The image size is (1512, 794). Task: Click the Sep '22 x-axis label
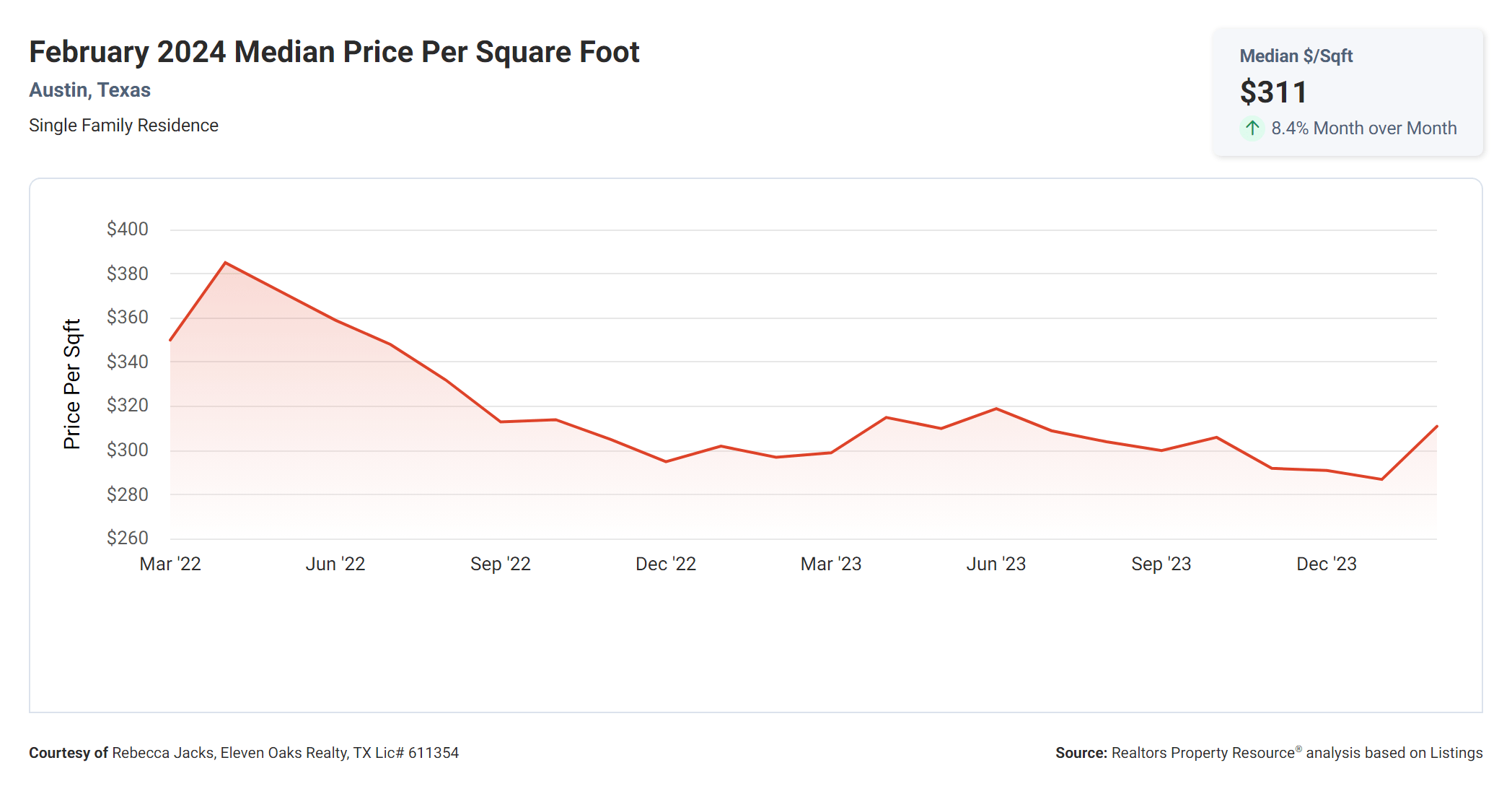[x=501, y=564]
